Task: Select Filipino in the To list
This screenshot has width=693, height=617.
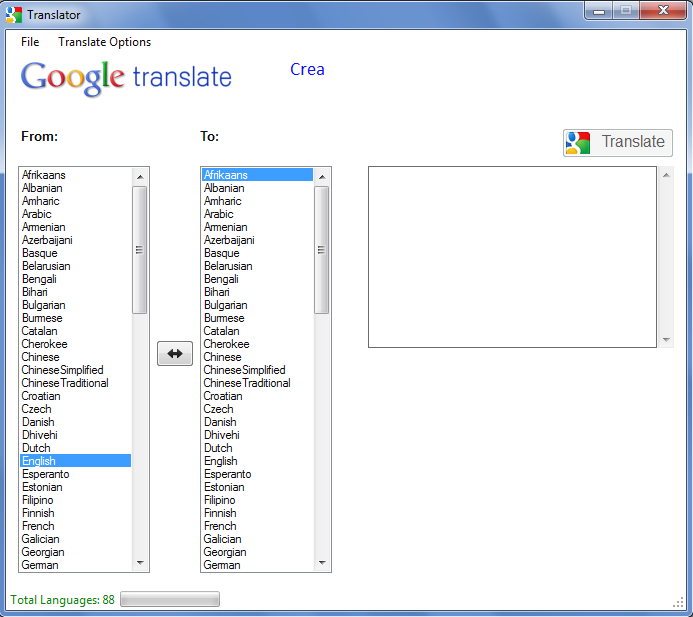Action: coord(258,500)
